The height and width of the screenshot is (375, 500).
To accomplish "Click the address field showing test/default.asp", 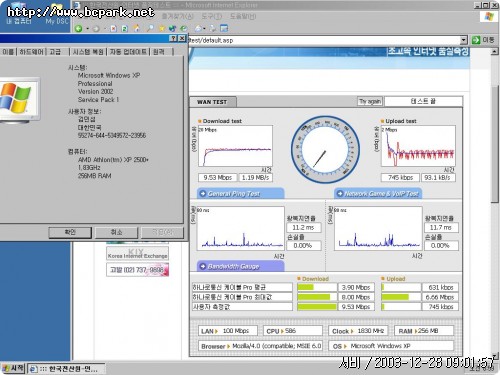I will [x=323, y=40].
